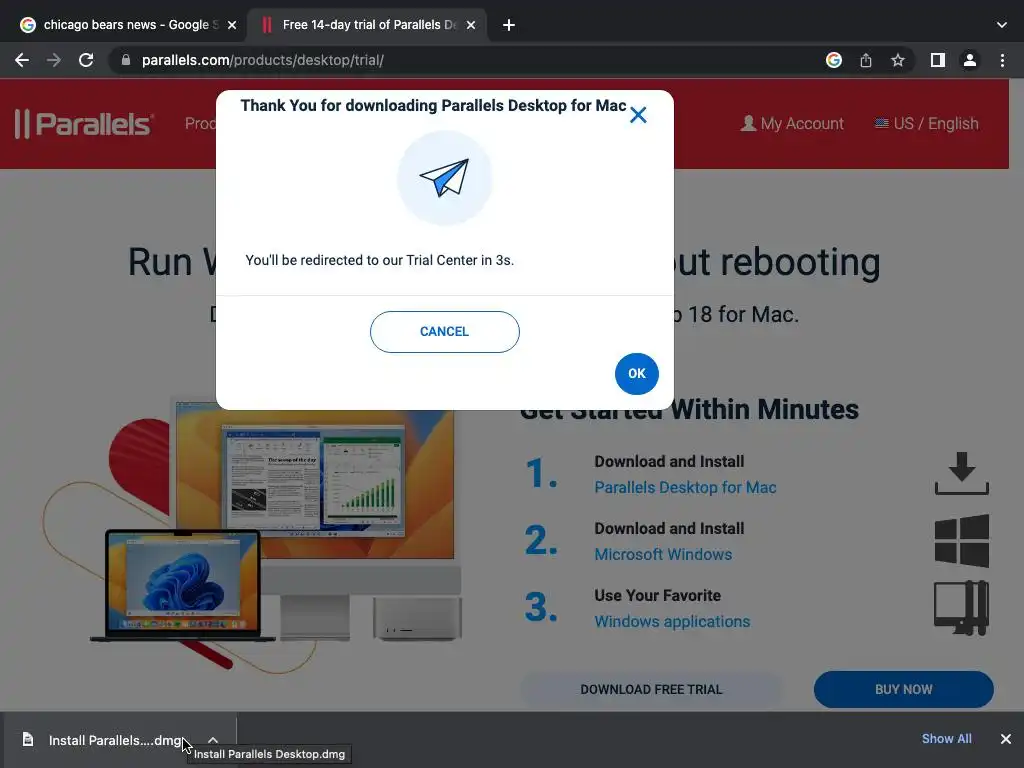The height and width of the screenshot is (768, 1024).
Task: Click the BUY NOW button
Action: (x=903, y=690)
